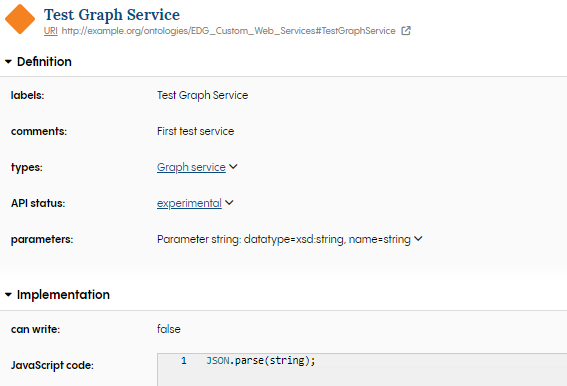The image size is (567, 386).
Task: Click the 'labels:' property label
Action: tap(27, 95)
